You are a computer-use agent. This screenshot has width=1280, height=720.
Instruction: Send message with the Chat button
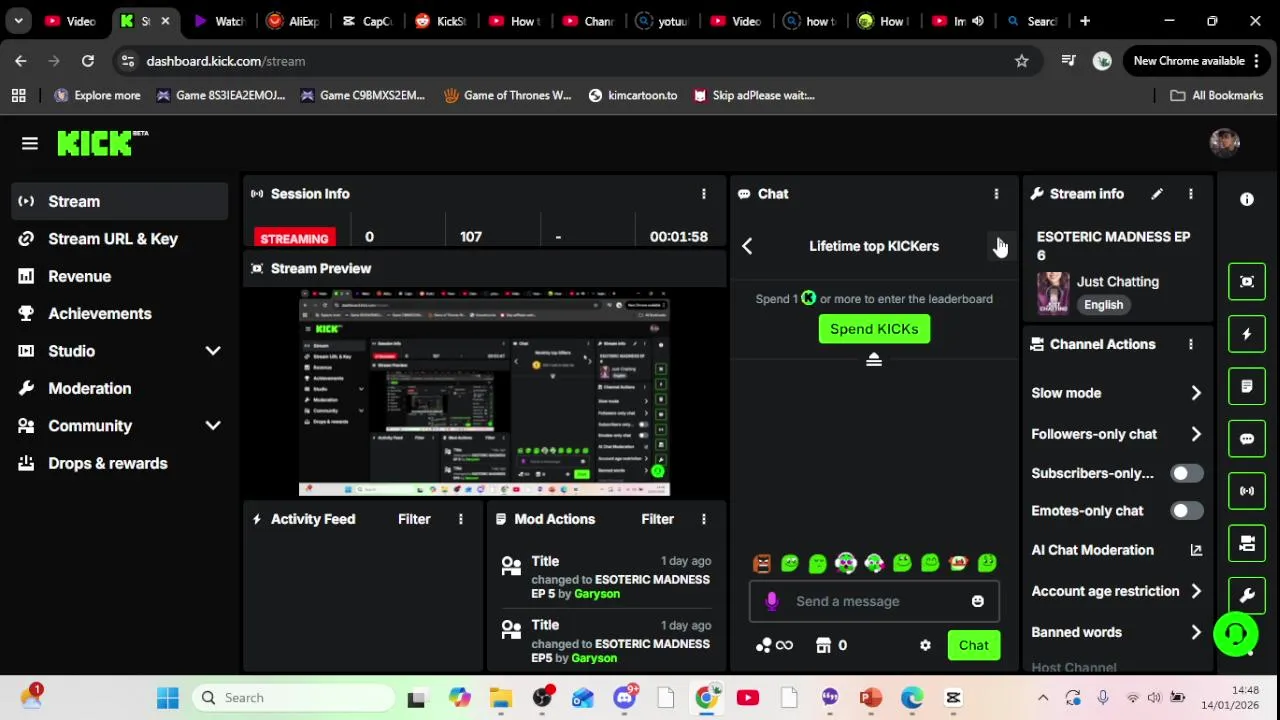[x=974, y=646]
